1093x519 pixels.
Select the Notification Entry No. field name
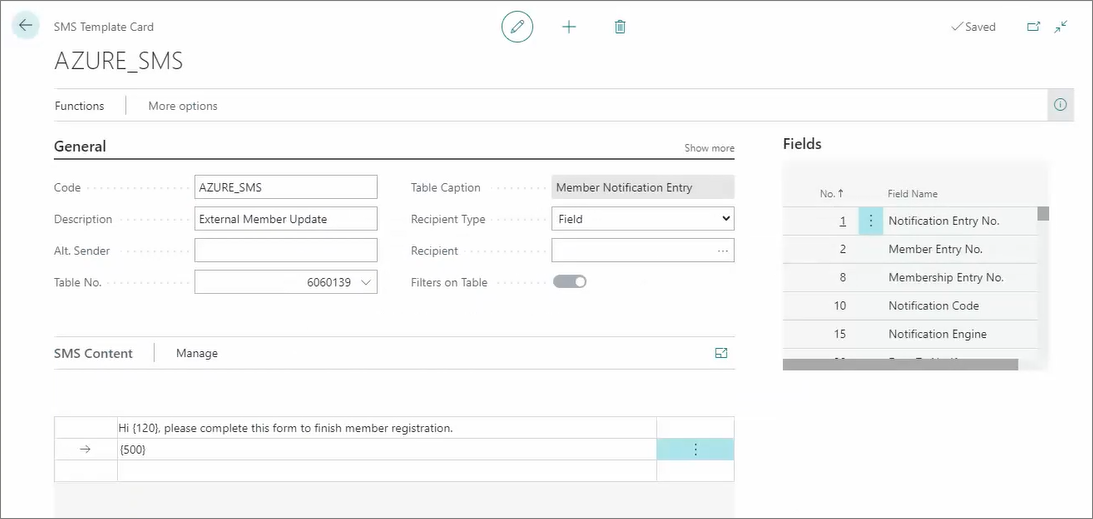click(944, 221)
